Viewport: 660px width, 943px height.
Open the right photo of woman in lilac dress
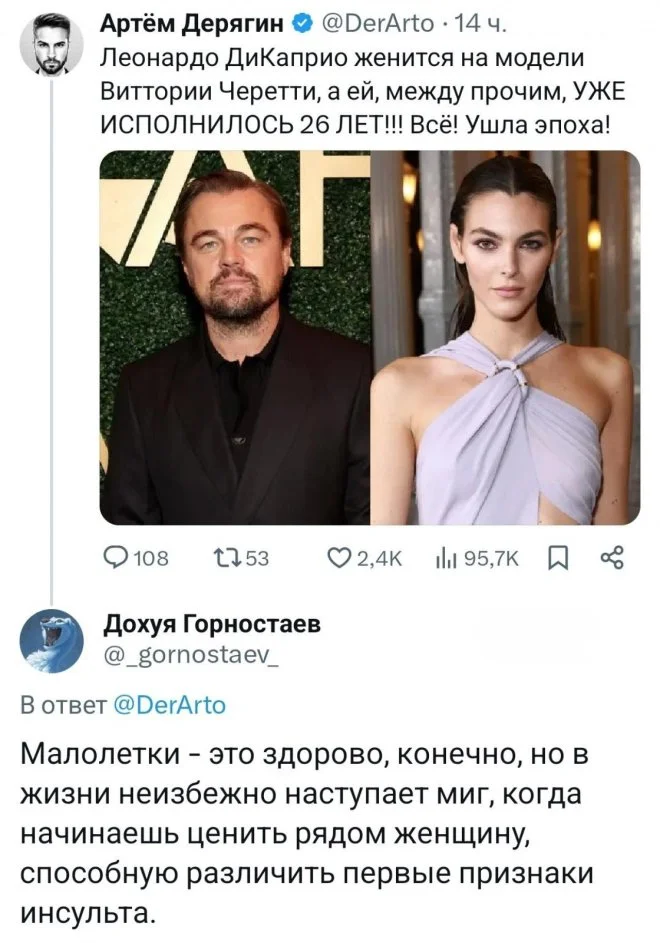coord(506,337)
